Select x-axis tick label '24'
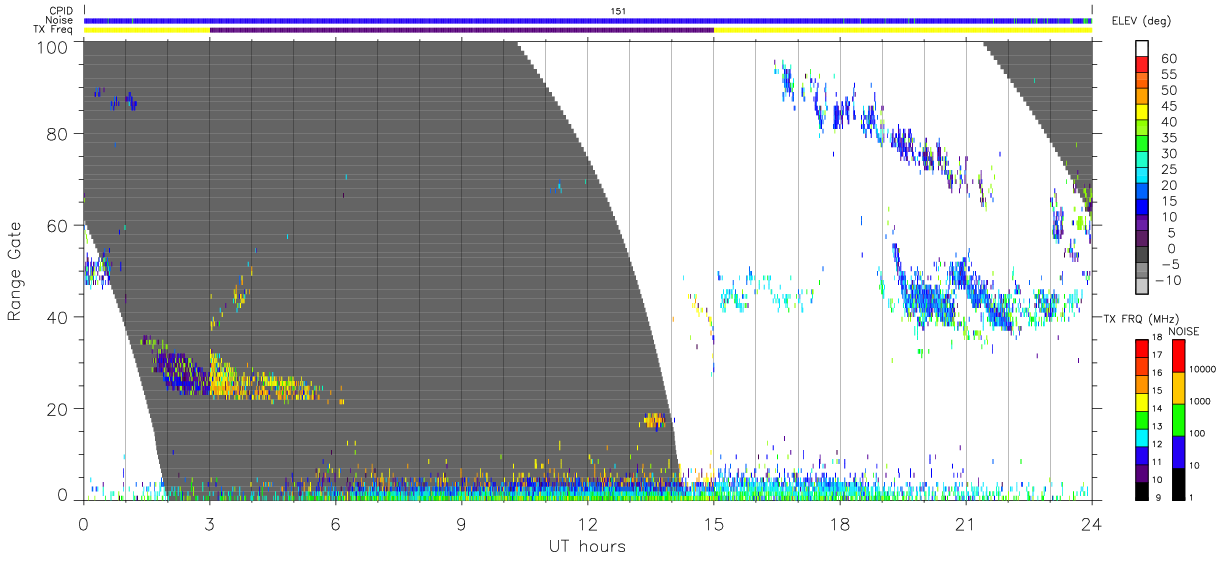 [x=1092, y=523]
